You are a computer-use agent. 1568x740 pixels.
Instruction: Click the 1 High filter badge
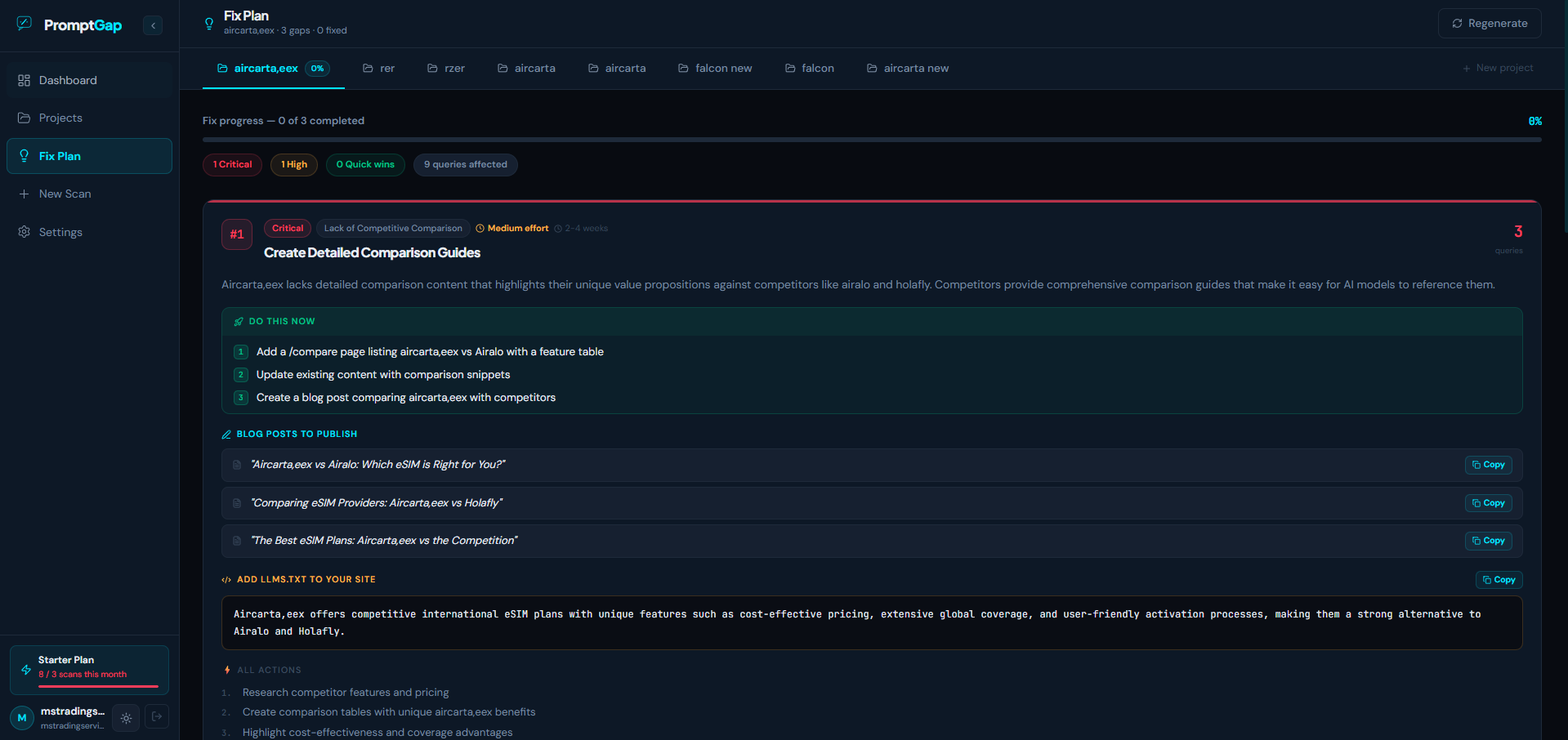294,164
